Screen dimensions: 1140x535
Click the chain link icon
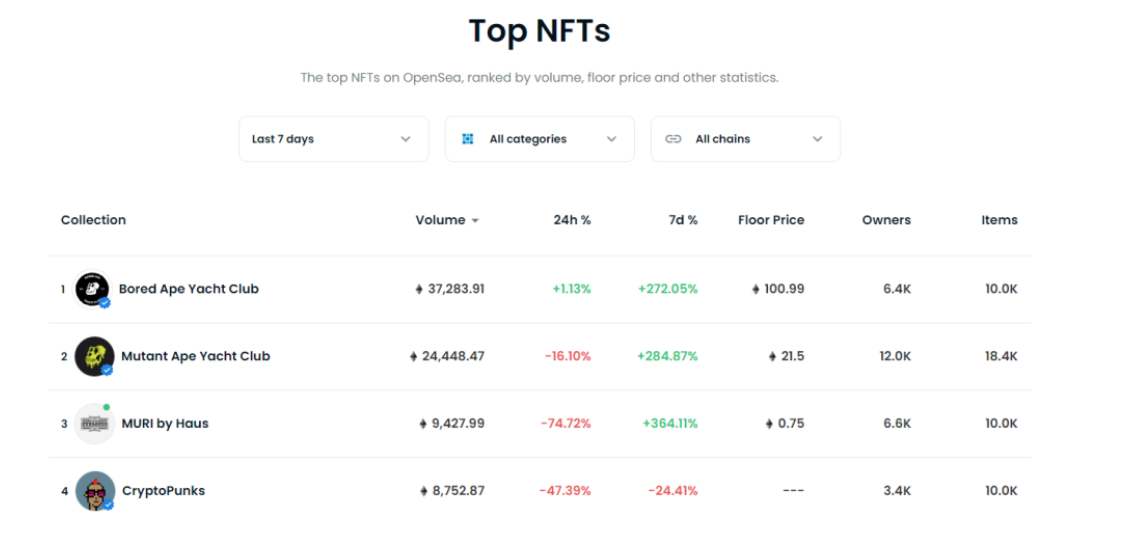(673, 139)
